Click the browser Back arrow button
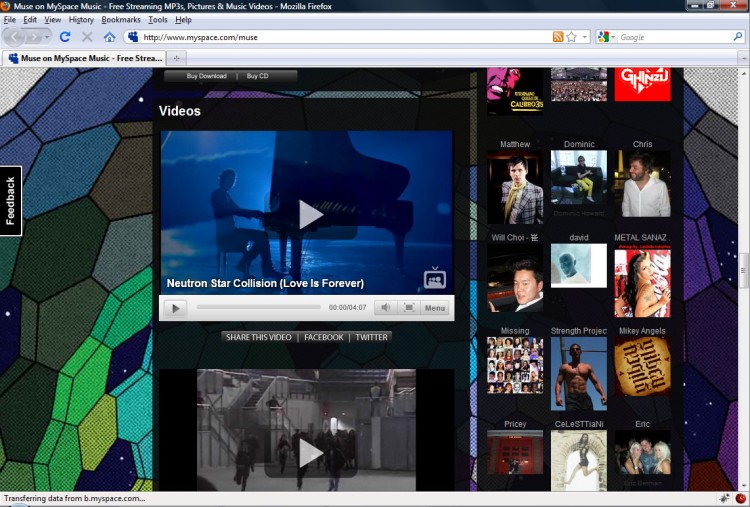 (x=14, y=37)
